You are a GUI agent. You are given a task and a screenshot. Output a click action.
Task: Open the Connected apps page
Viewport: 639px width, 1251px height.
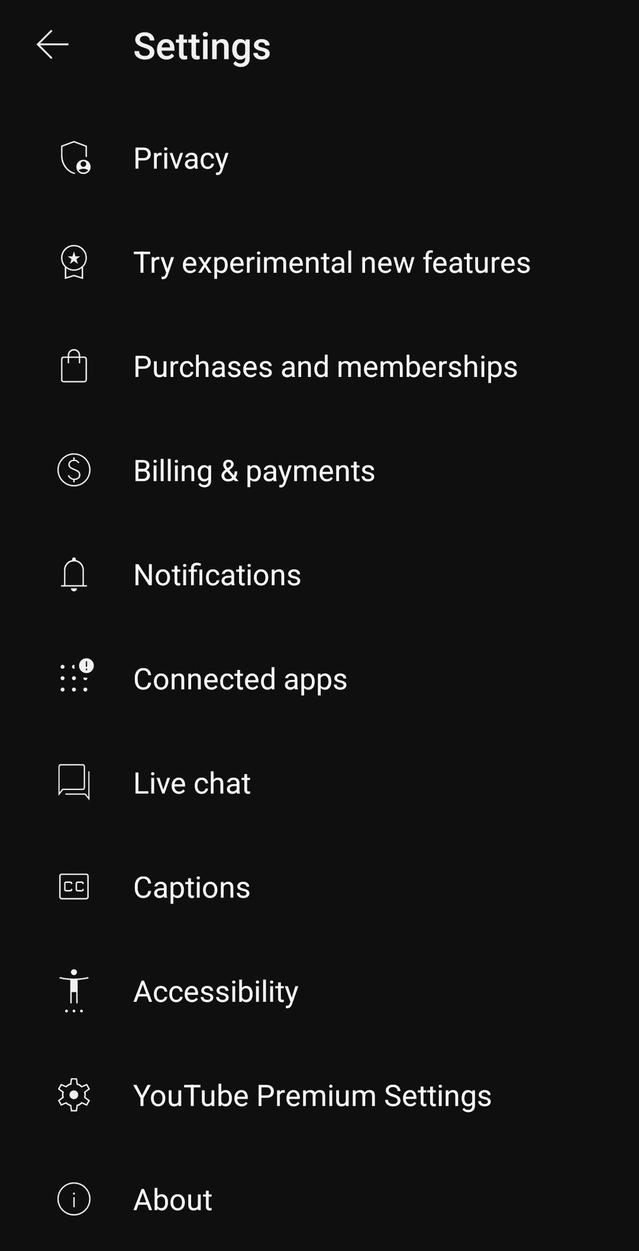pos(240,678)
